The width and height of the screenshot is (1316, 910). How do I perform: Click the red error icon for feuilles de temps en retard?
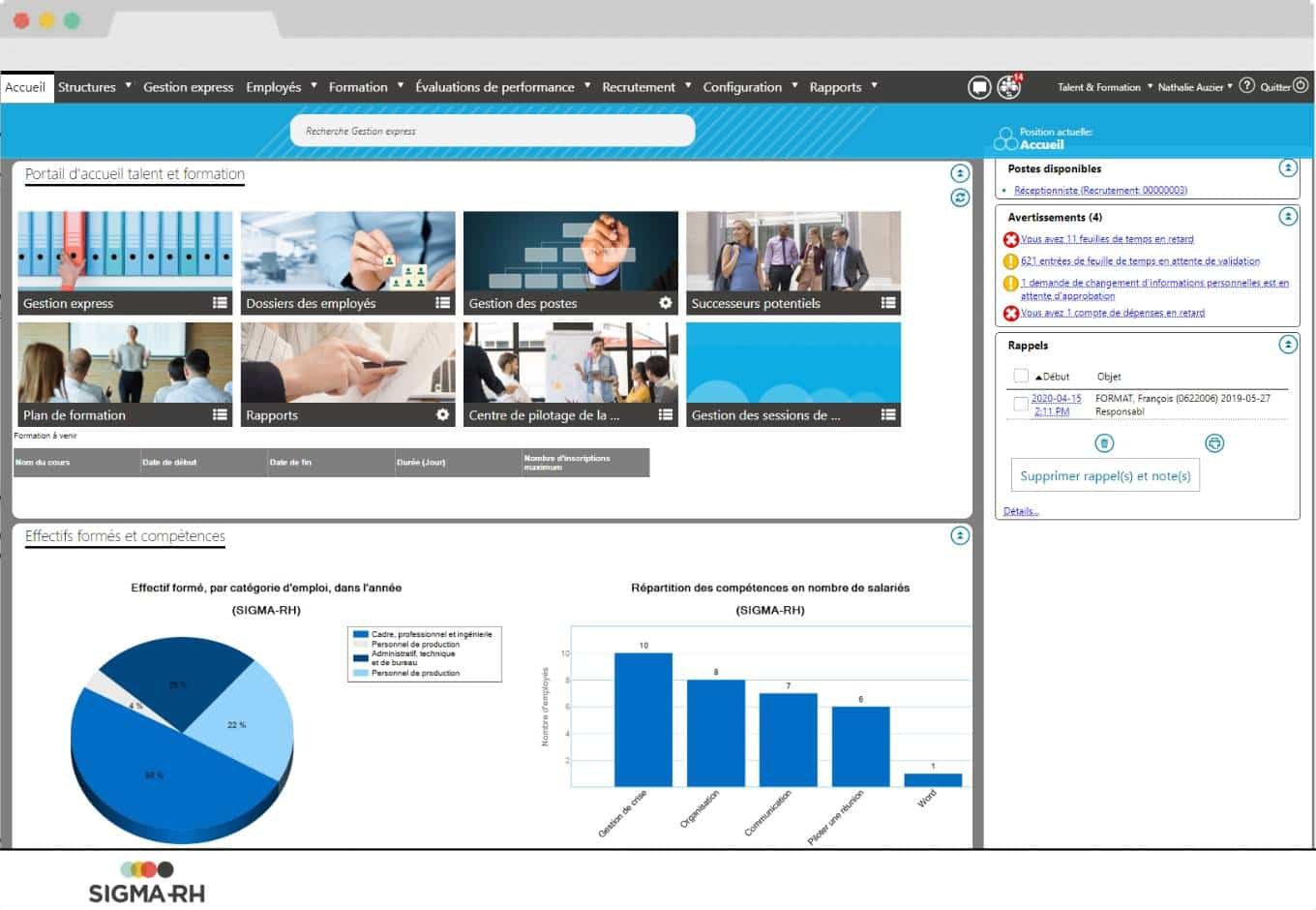[1011, 239]
